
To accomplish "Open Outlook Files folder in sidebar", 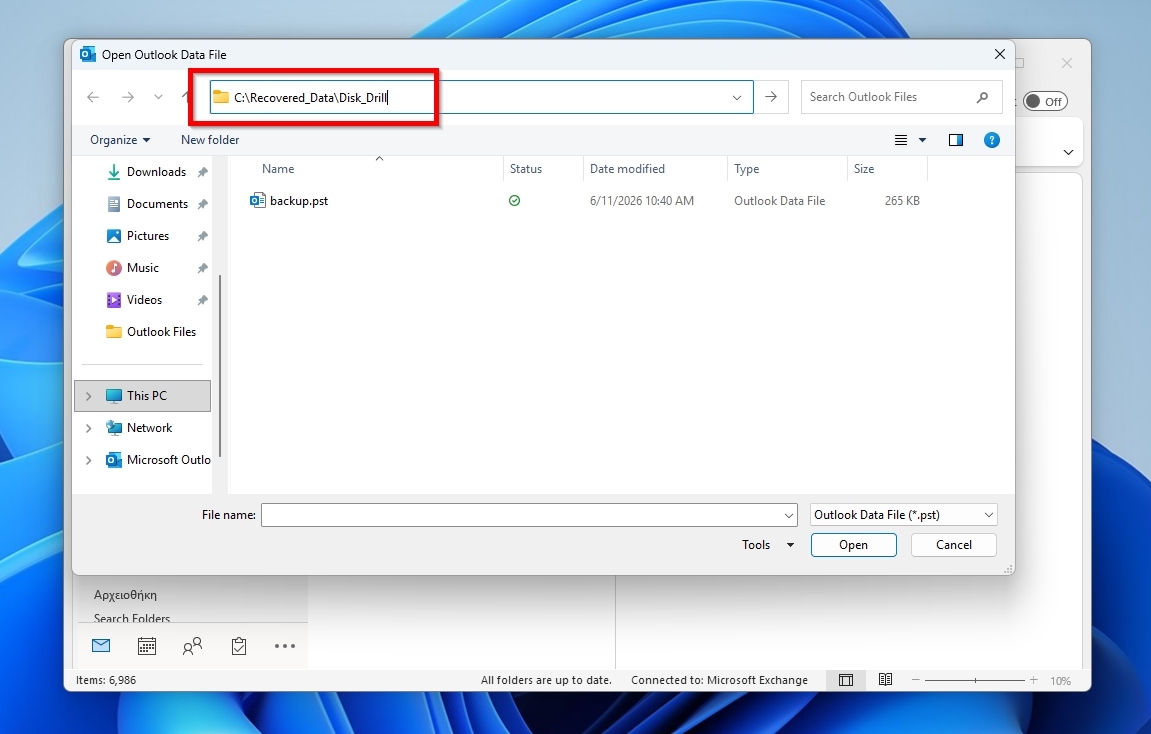I will 161,332.
